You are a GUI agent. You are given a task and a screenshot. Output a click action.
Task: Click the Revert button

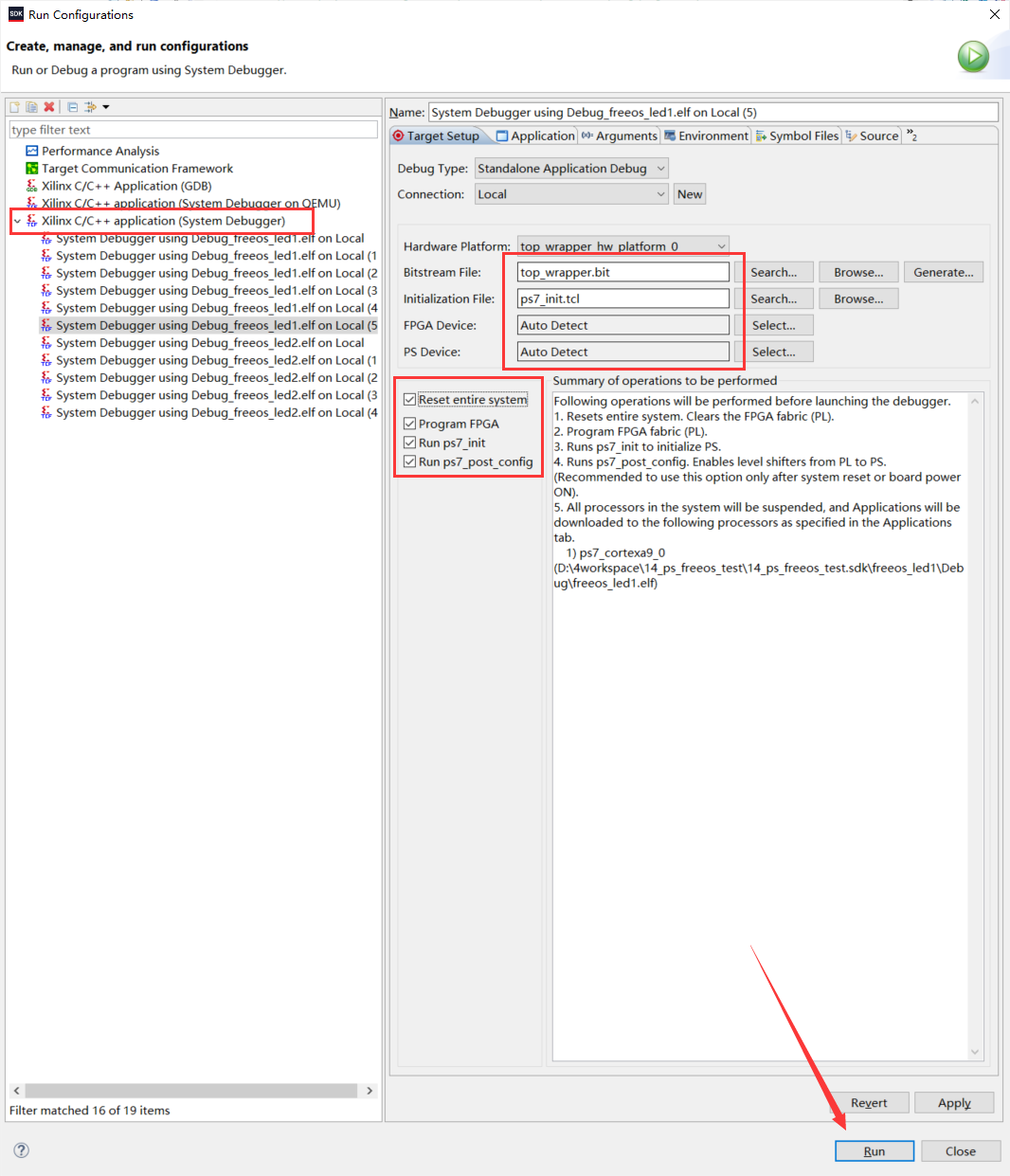point(869,1103)
